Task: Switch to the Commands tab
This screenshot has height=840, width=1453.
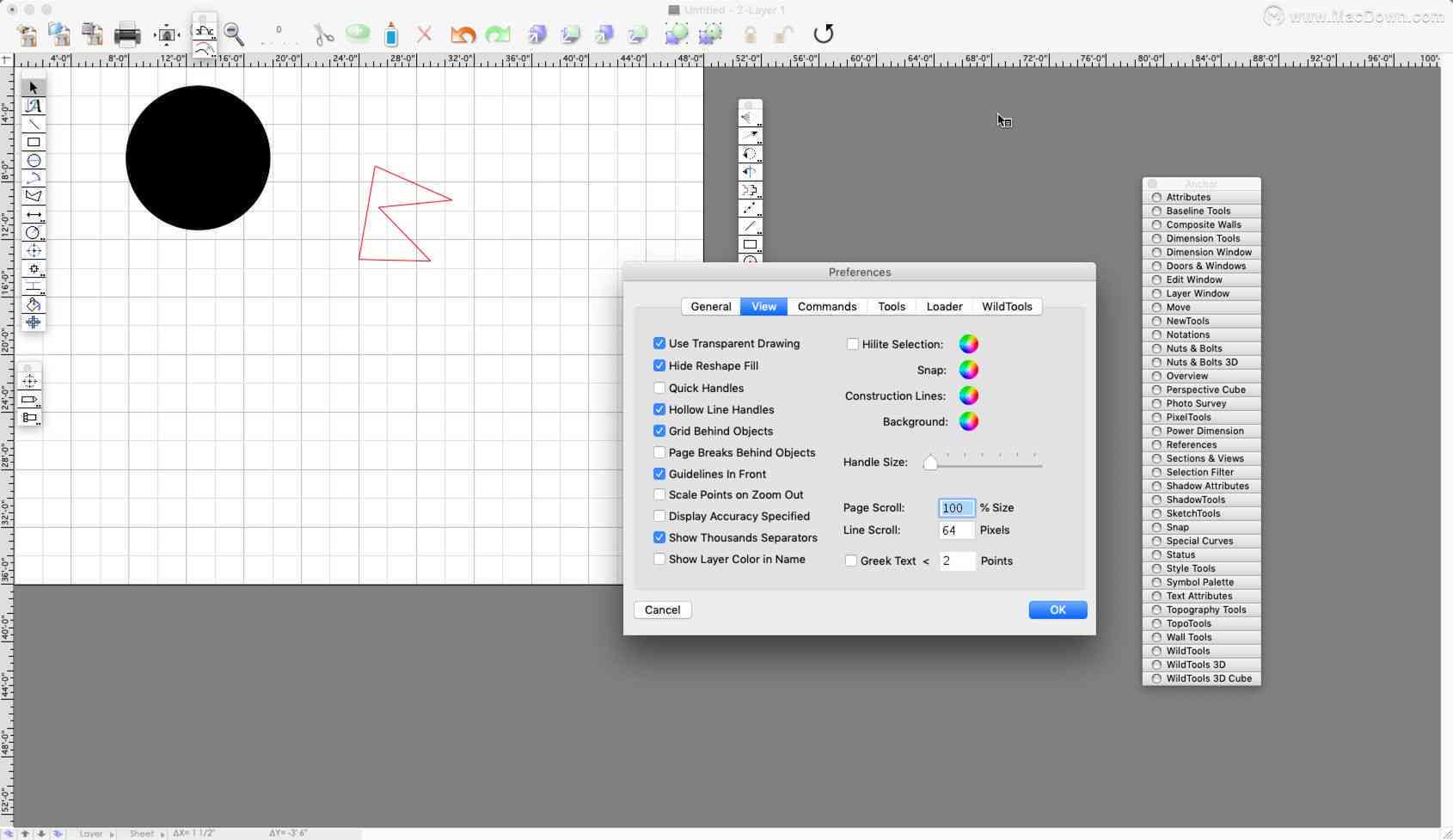Action: pos(827,306)
